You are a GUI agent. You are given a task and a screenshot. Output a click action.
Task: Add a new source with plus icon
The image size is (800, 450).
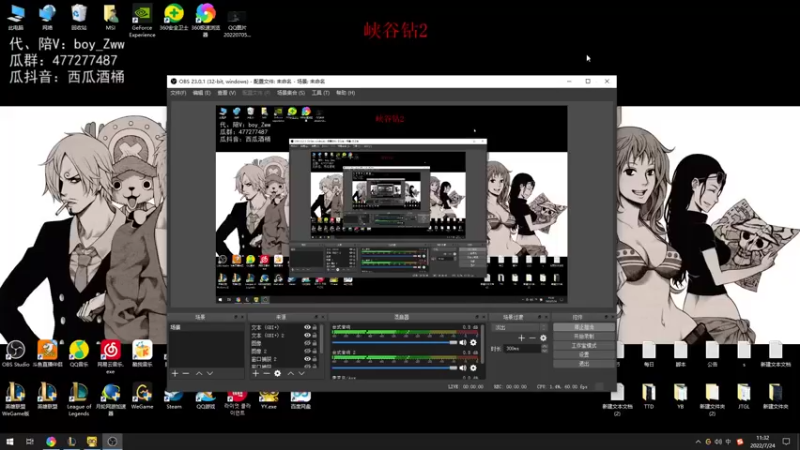pyautogui.click(x=256, y=373)
